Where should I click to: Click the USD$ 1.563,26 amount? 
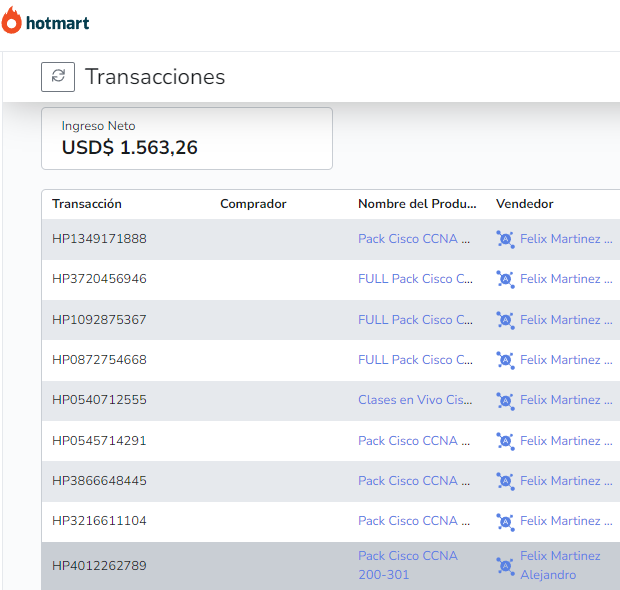[x=130, y=148]
